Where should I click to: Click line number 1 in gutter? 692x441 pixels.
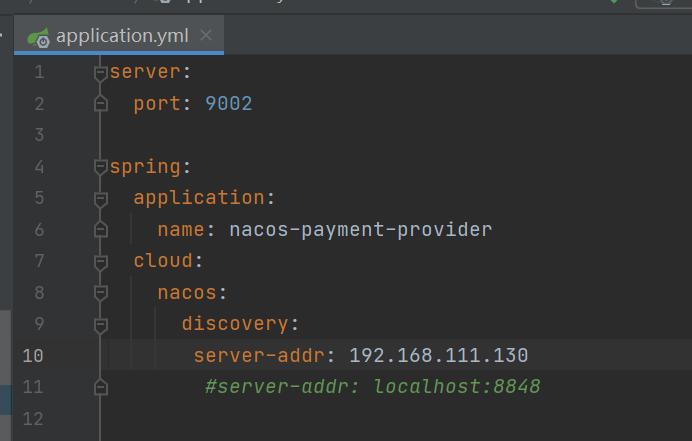[x=40, y=72]
